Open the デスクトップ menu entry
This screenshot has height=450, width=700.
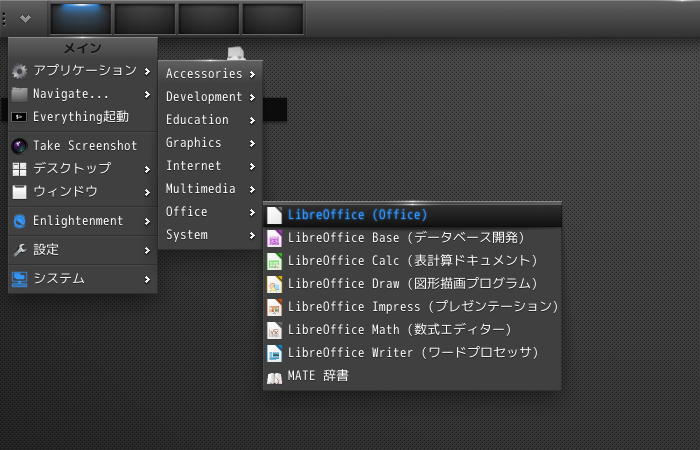click(x=83, y=169)
